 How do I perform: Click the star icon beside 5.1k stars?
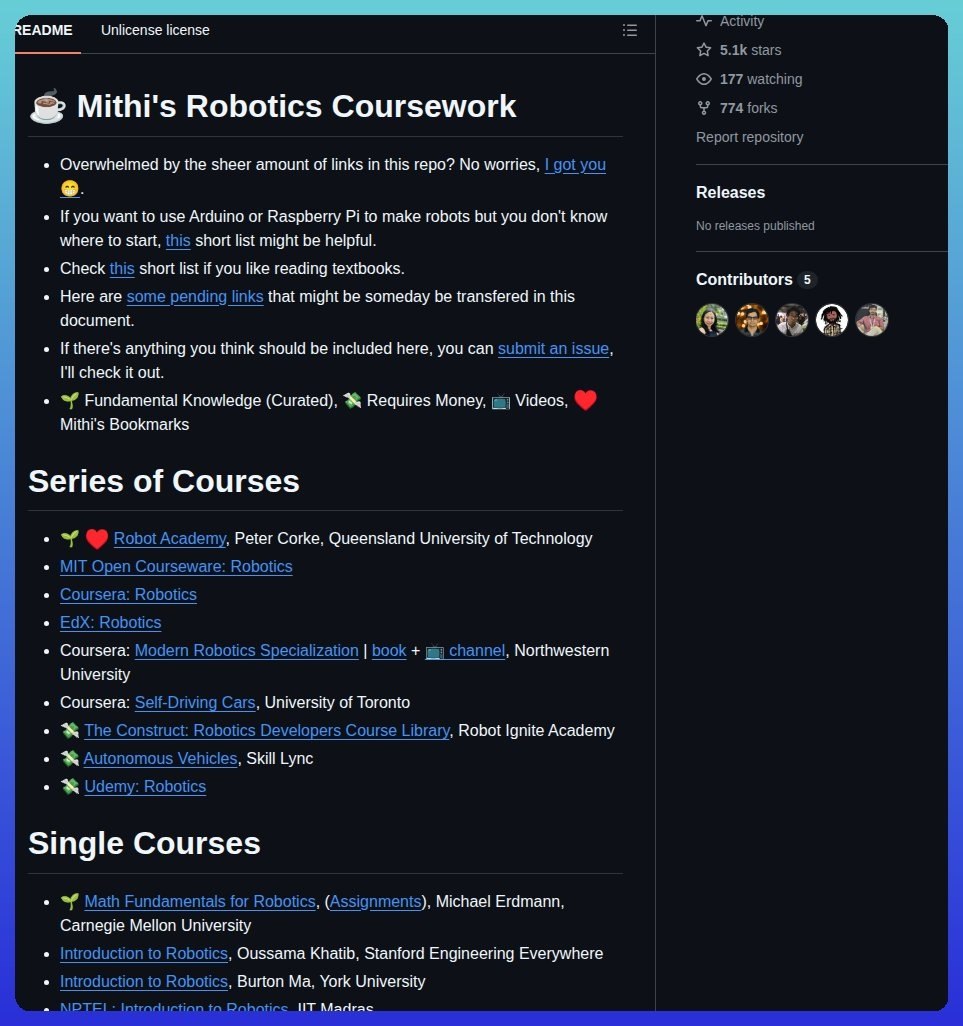point(704,50)
